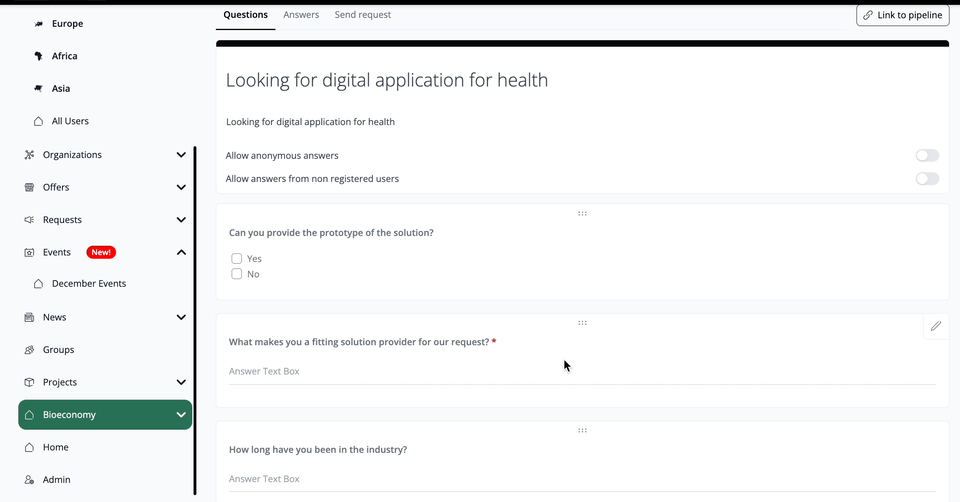Click the Organizations icon in sidebar

[x=29, y=155]
